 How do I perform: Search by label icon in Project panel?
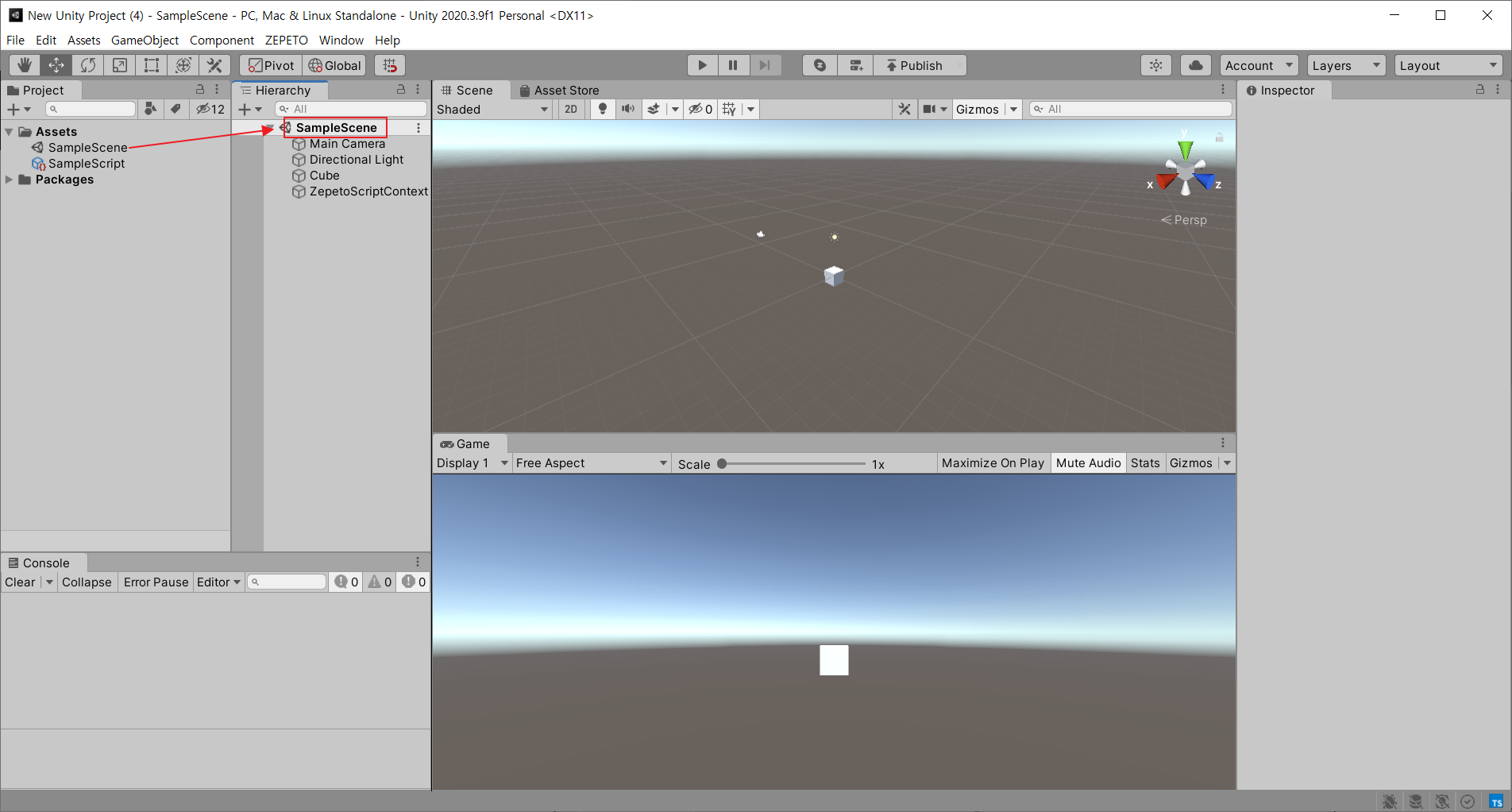(x=175, y=109)
